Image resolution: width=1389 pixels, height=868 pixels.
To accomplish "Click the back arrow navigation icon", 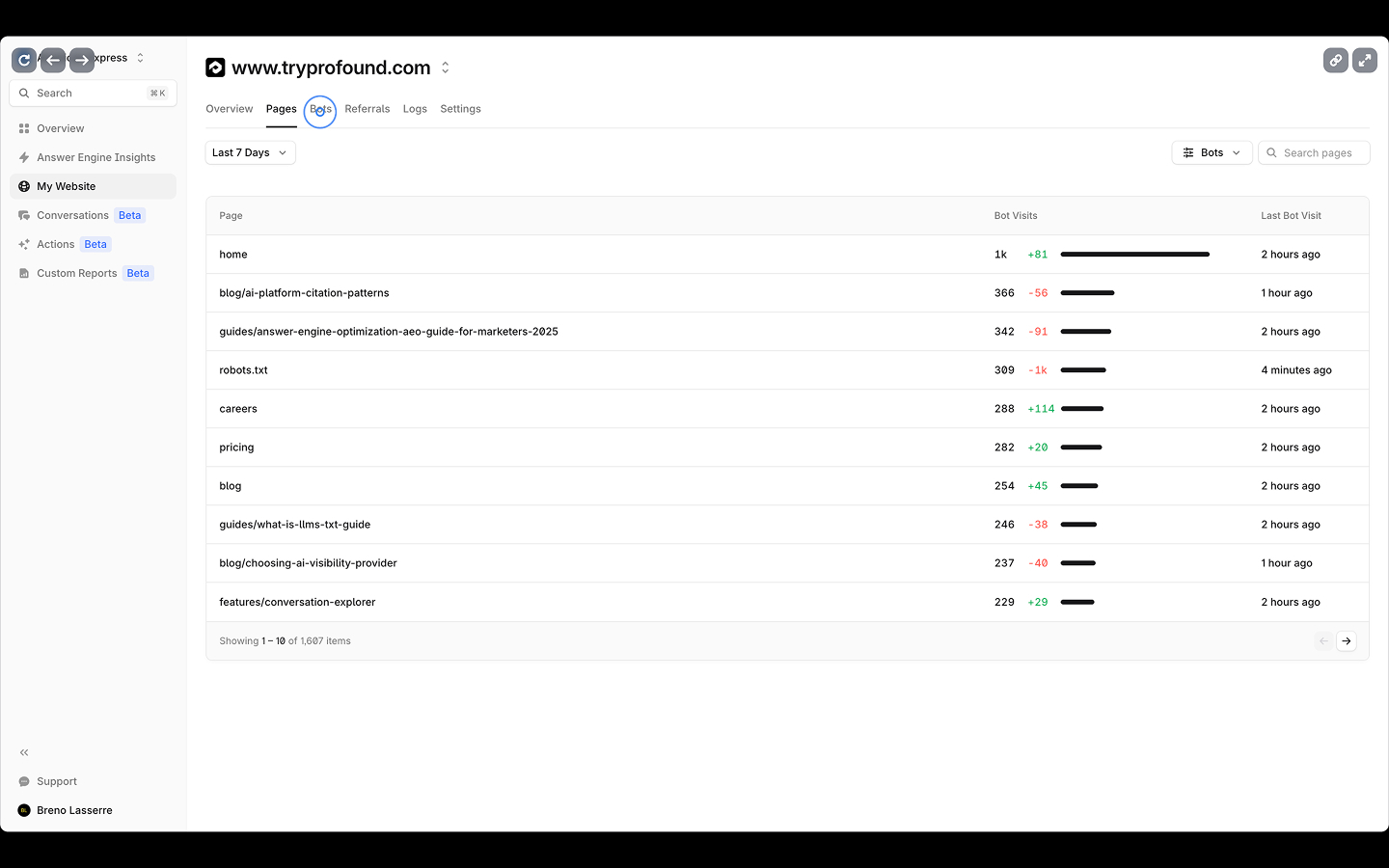I will click(x=53, y=60).
